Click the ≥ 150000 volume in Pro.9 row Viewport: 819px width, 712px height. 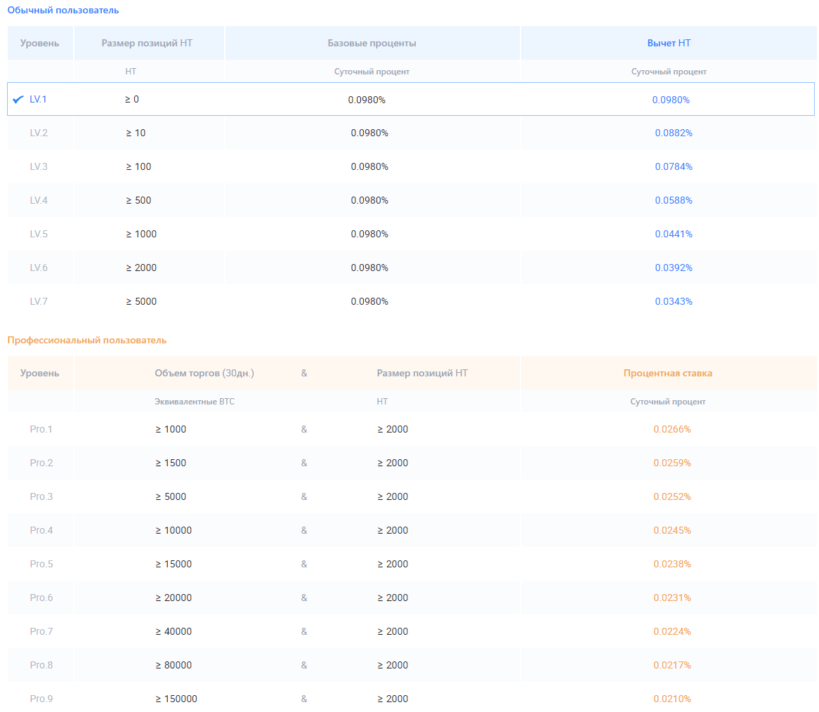click(176, 698)
